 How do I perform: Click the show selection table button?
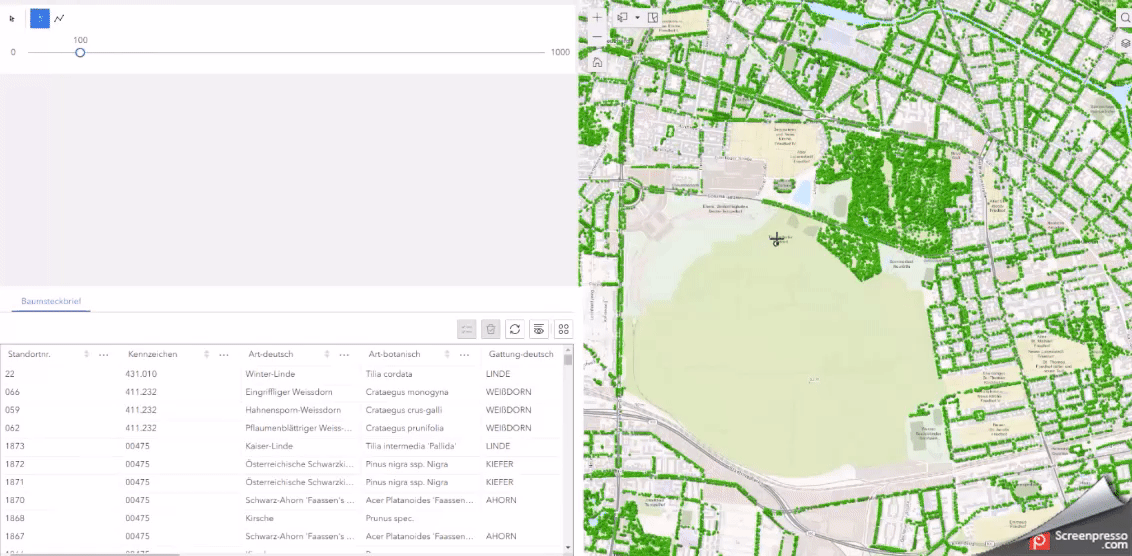click(x=466, y=329)
